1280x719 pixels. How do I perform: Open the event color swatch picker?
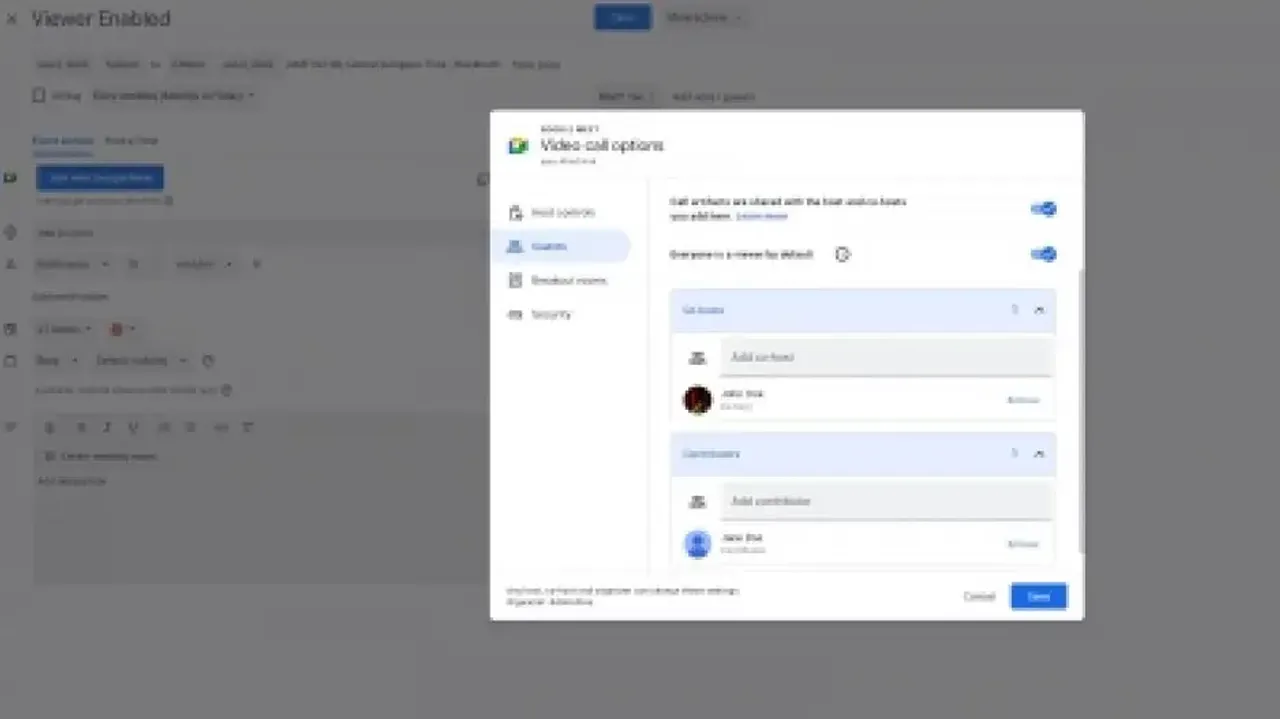118,328
